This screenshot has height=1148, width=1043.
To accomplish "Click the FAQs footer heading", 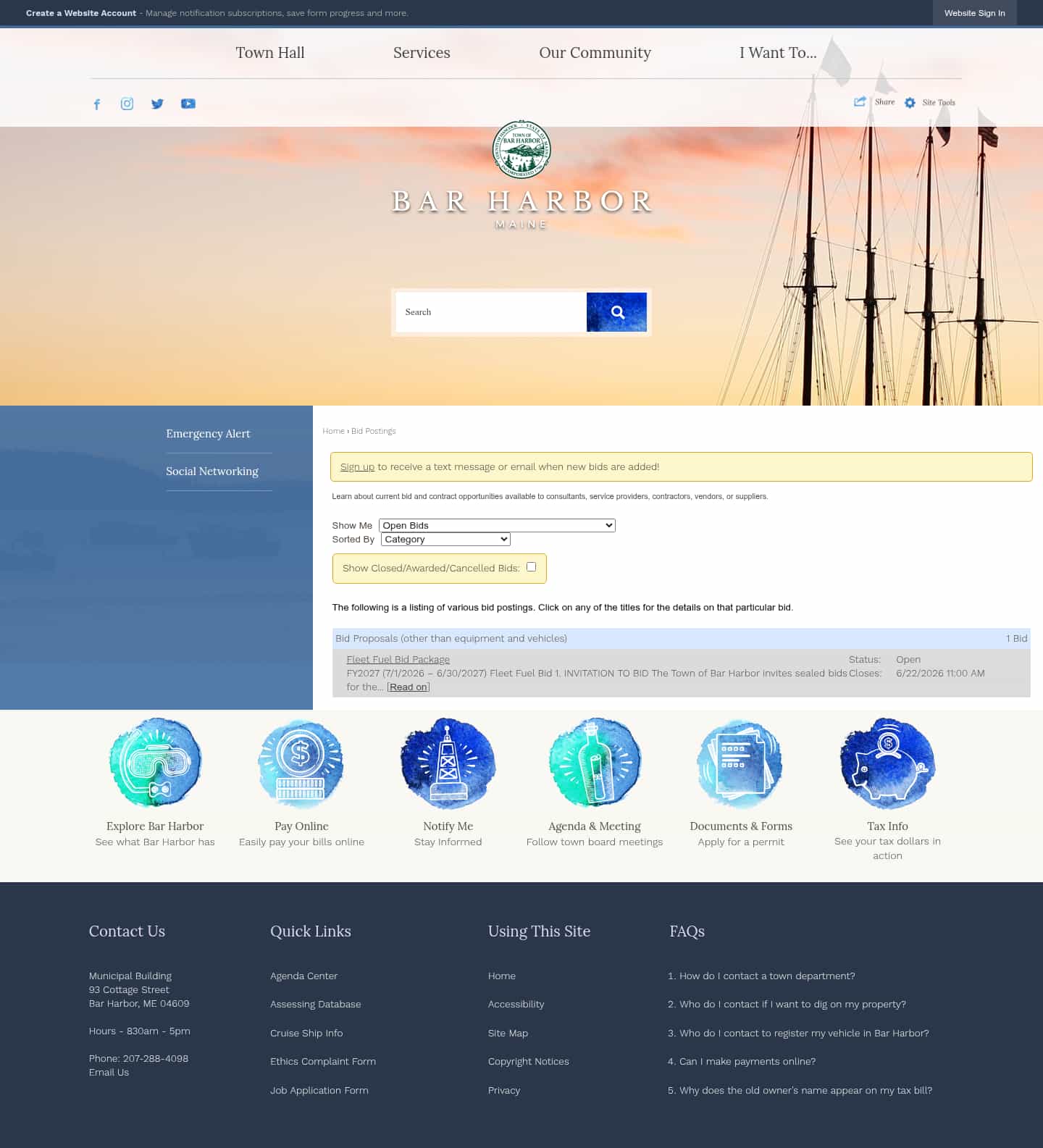I will 687,931.
